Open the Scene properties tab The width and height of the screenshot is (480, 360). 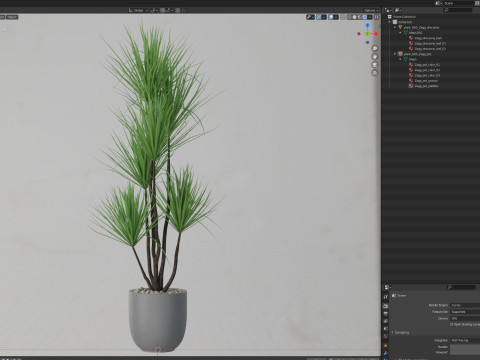click(x=386, y=329)
